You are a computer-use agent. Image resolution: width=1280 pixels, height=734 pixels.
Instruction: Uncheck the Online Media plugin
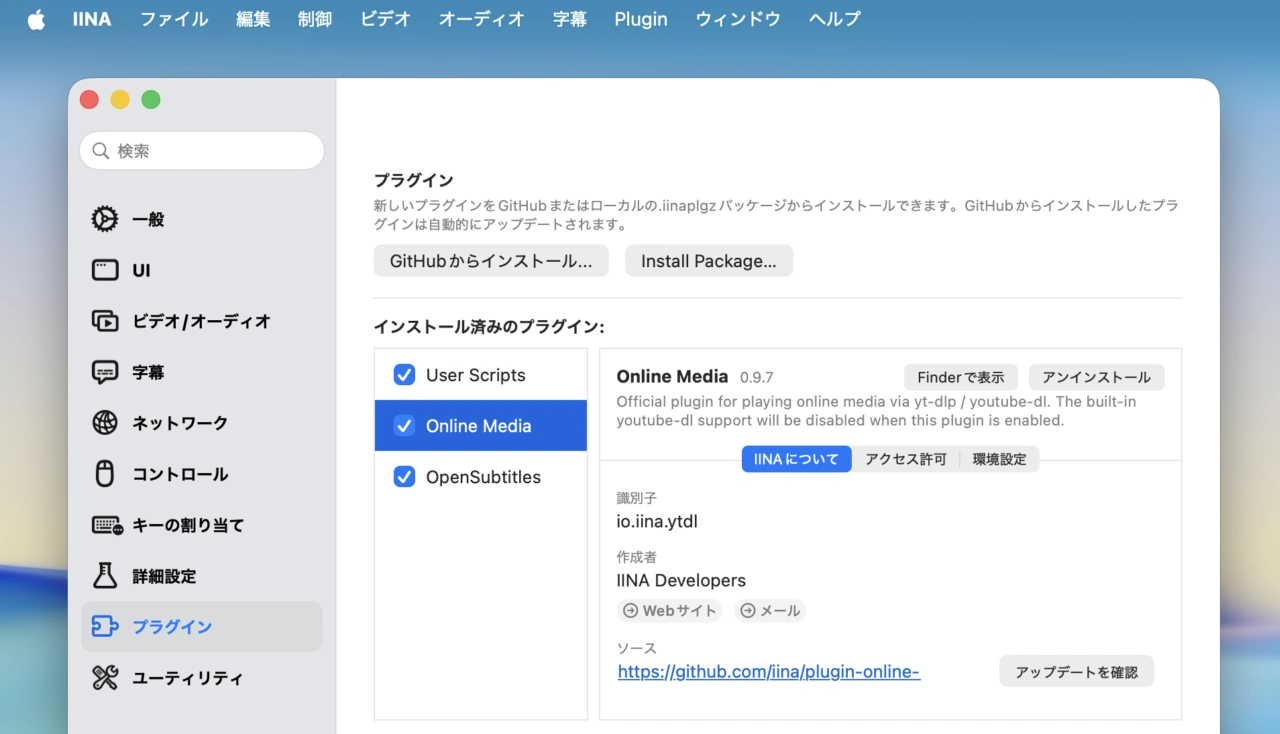click(x=404, y=425)
